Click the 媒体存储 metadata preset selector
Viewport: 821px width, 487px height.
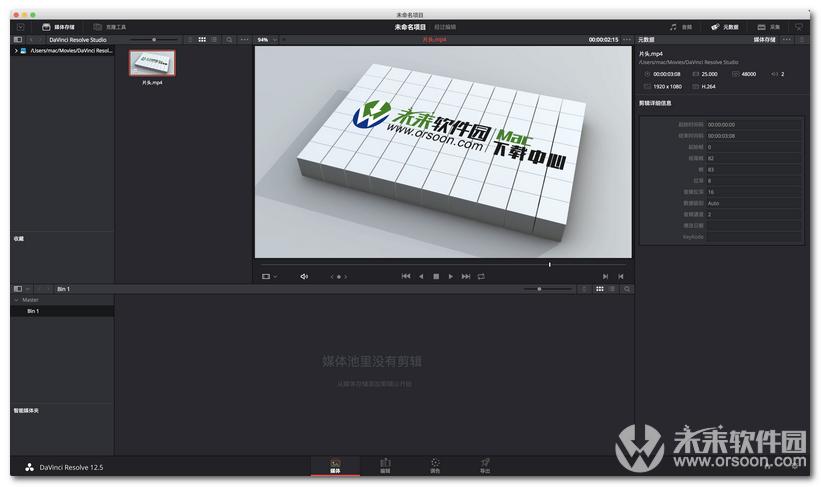click(x=764, y=39)
